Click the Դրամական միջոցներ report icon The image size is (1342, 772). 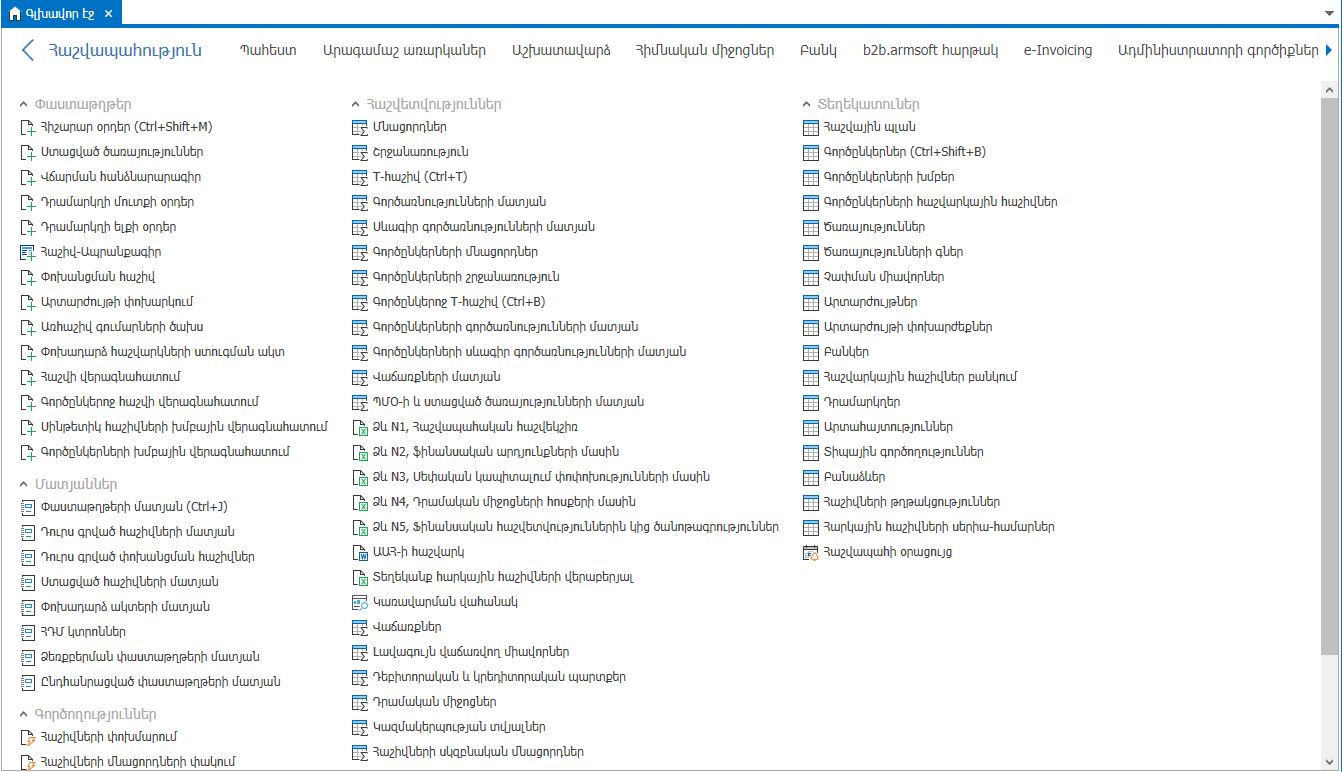pos(360,703)
